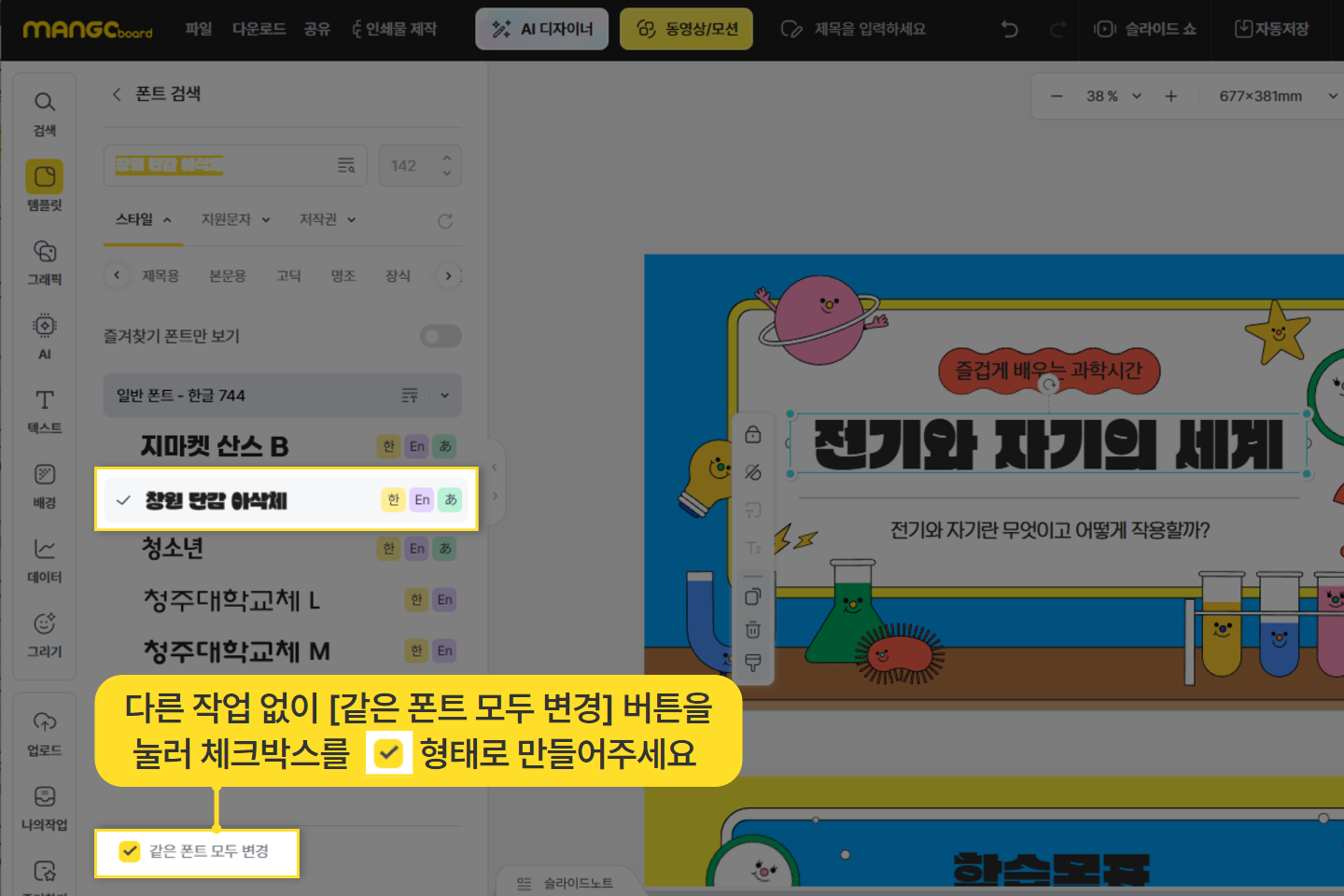The height and width of the screenshot is (896, 1344).
Task: Open the 데이터 chart panel
Action: [44, 559]
